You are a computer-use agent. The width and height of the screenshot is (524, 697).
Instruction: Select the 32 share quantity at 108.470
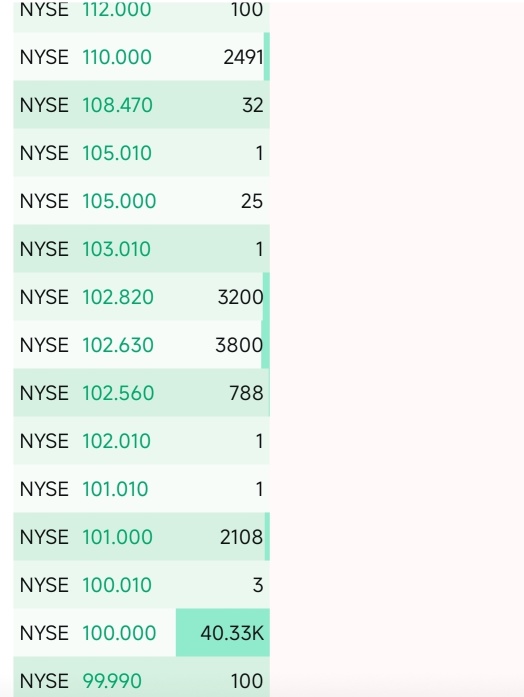252,105
